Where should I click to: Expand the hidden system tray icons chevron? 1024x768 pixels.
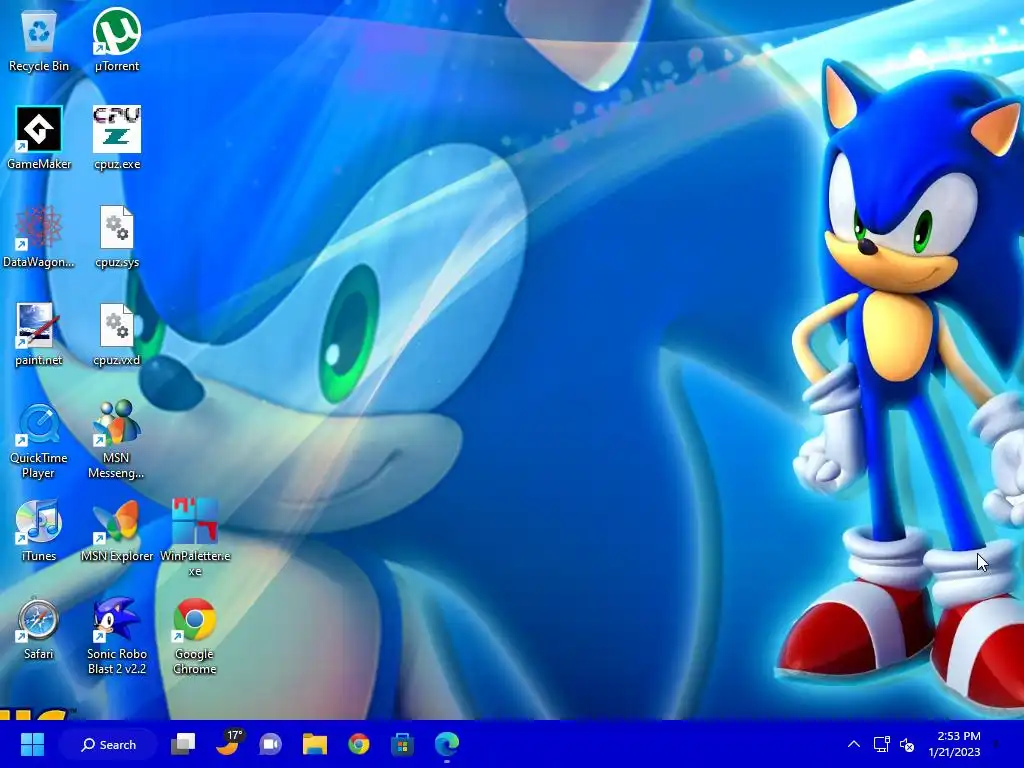(854, 744)
